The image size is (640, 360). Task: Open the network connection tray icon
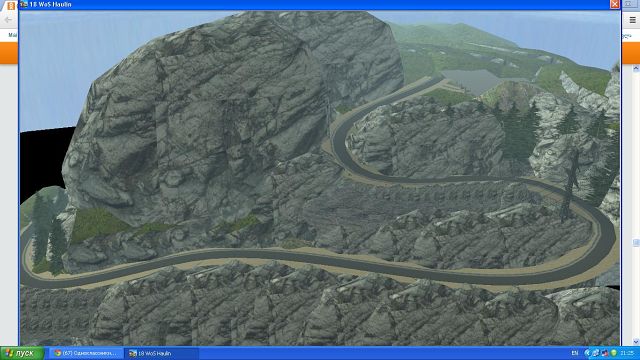(x=596, y=353)
